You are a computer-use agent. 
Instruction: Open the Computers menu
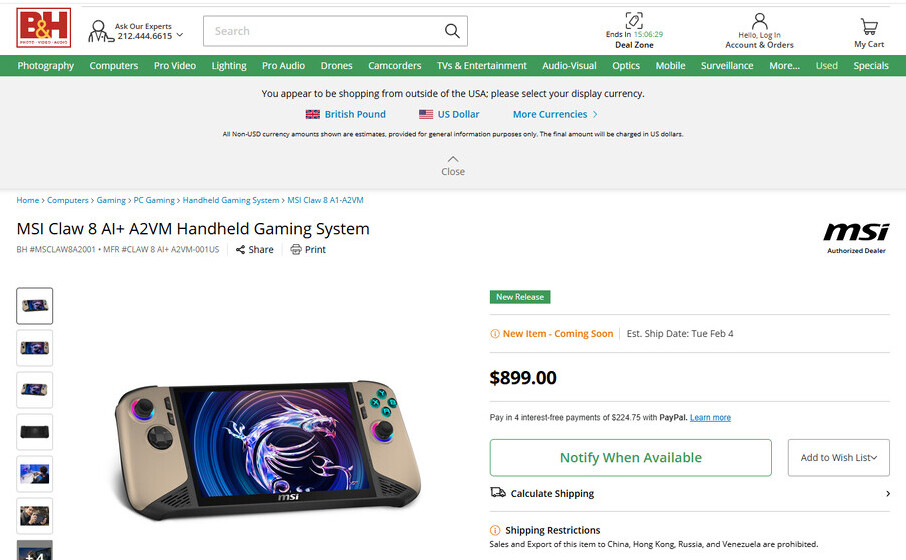(114, 66)
